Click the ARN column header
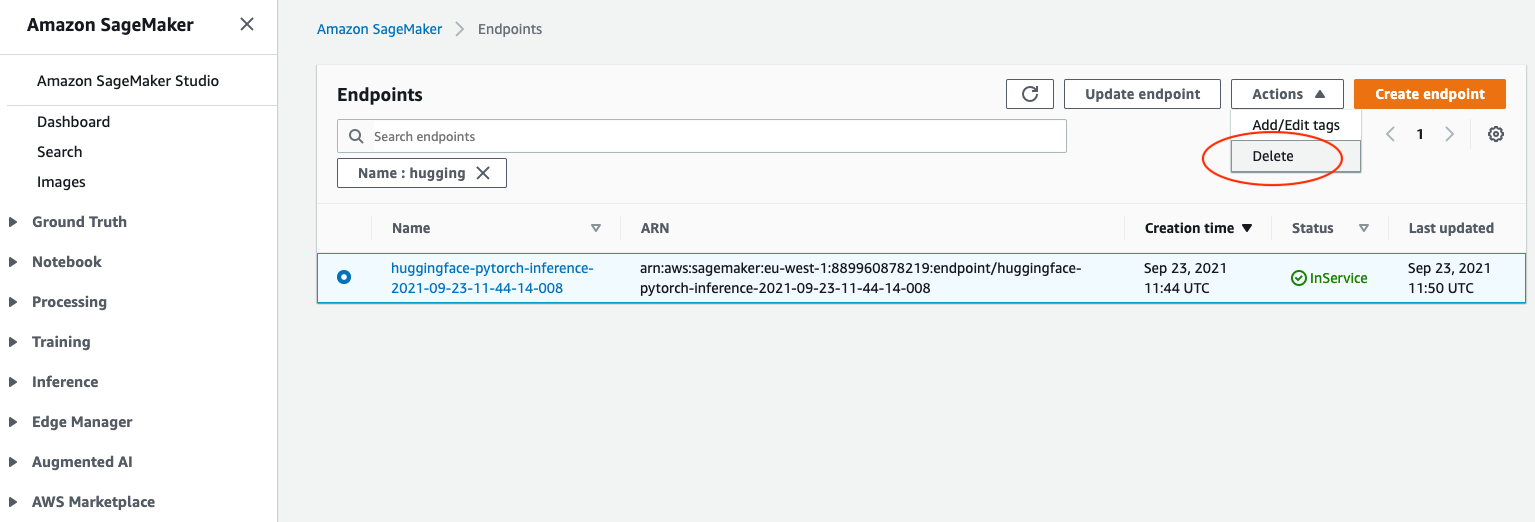 coord(654,228)
